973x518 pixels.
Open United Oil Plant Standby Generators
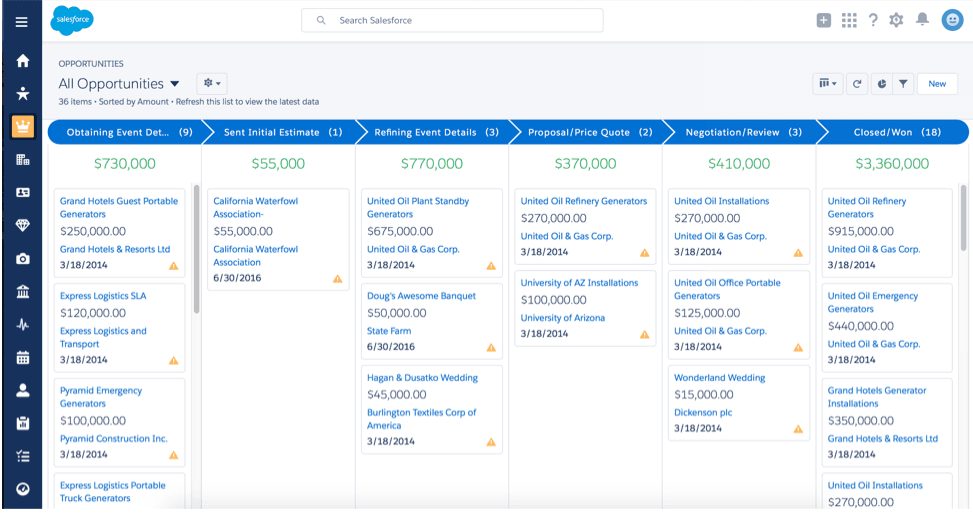click(418, 208)
